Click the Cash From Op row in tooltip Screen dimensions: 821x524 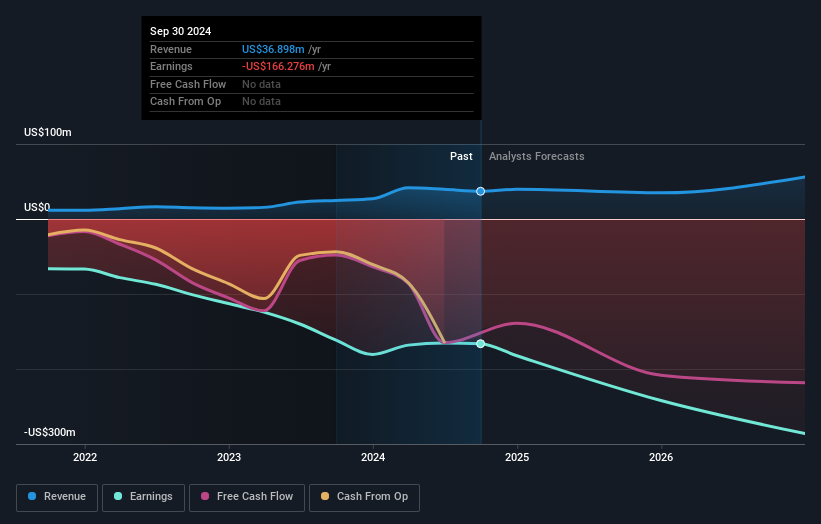tap(312, 102)
